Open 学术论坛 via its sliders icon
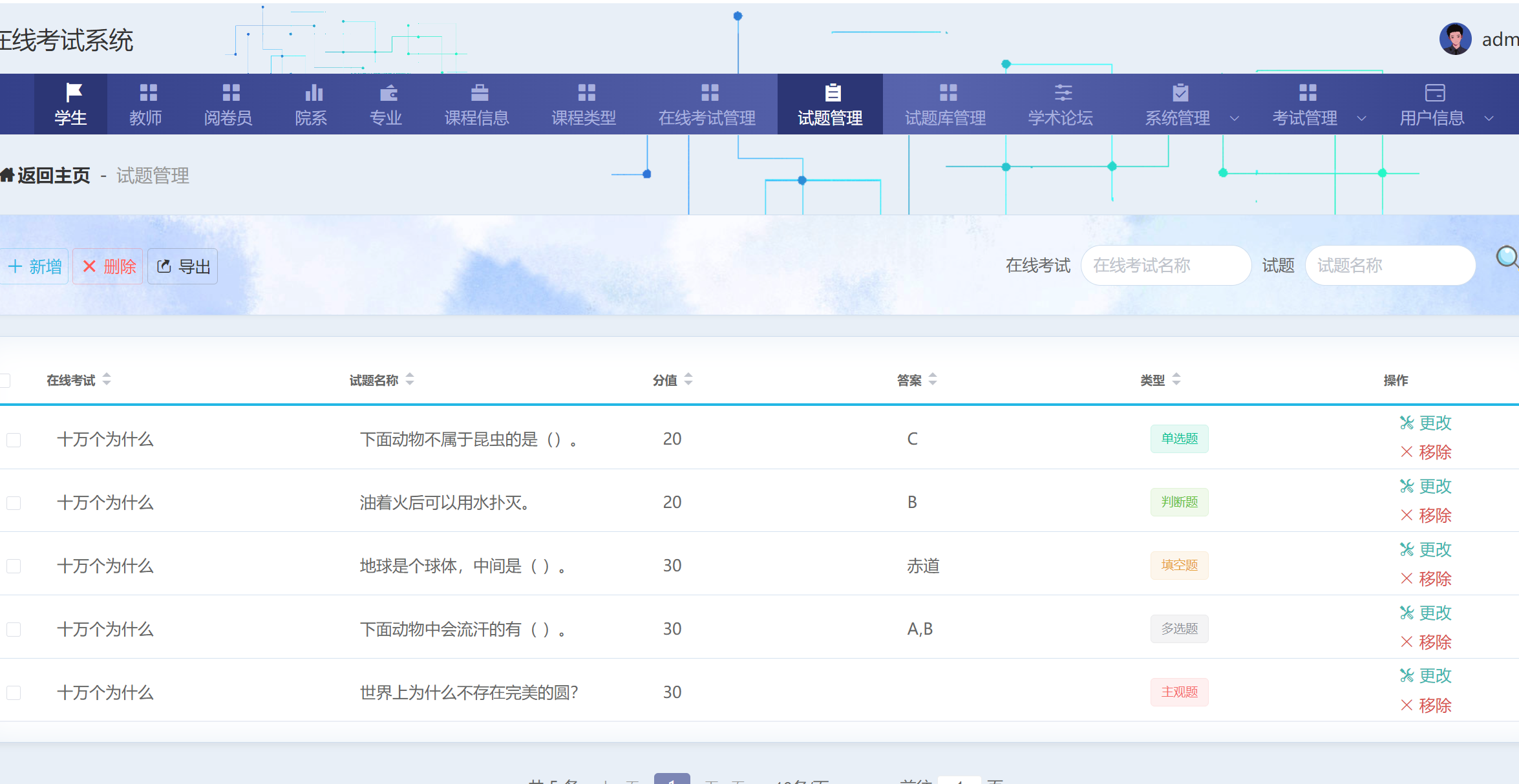1519x784 pixels. [1060, 91]
